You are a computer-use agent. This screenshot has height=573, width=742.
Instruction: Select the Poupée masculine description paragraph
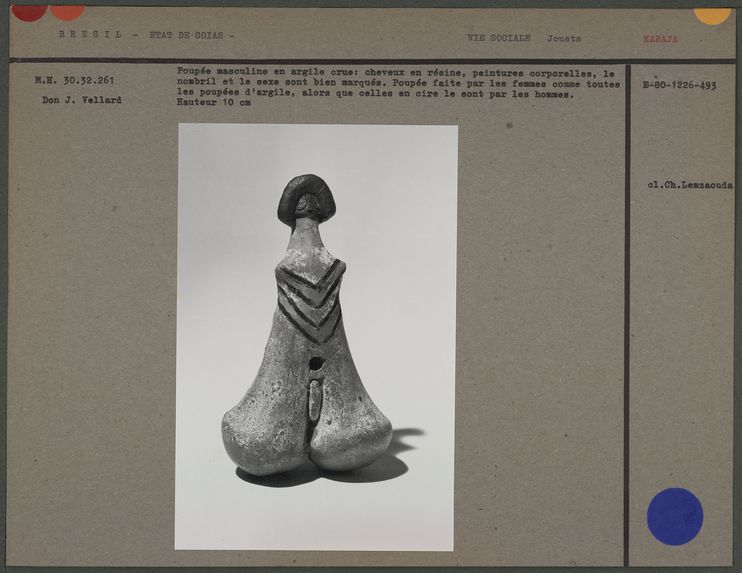click(398, 84)
